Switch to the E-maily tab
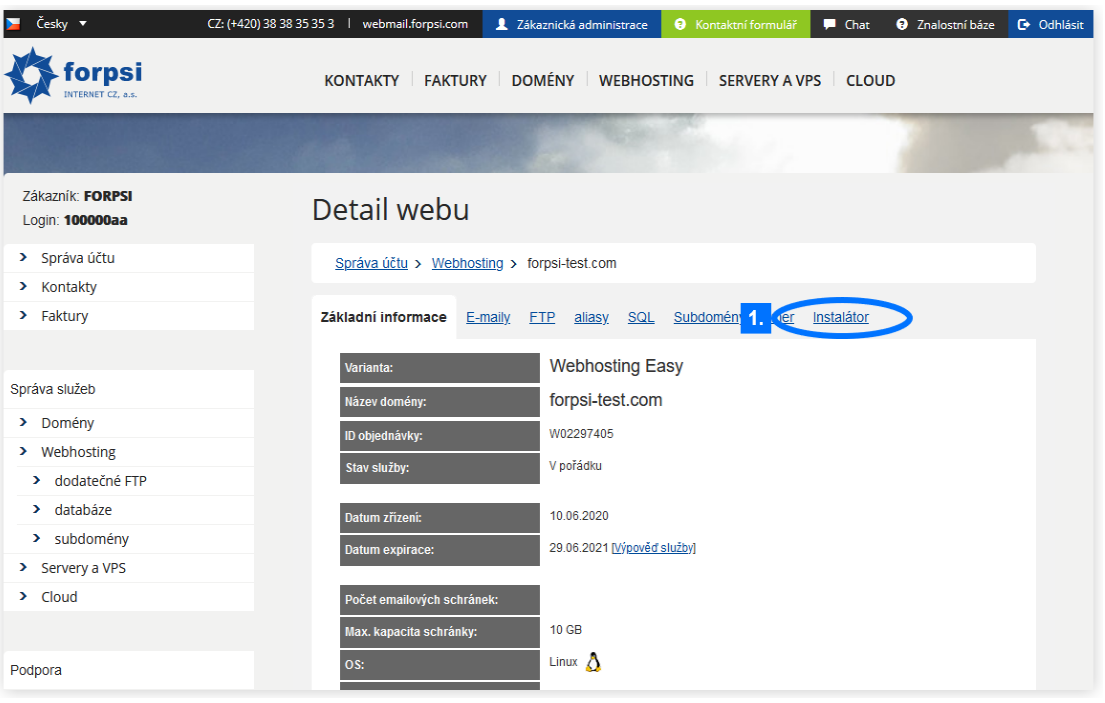 click(x=488, y=318)
